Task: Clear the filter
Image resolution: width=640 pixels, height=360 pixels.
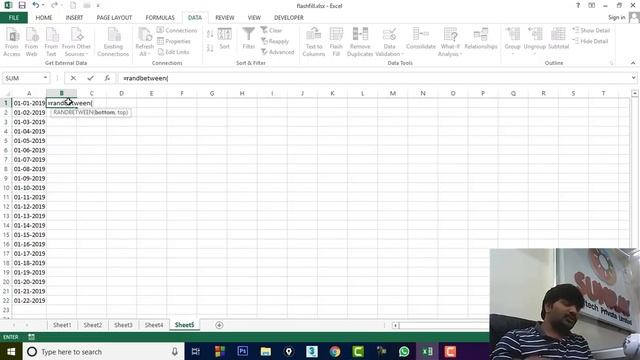Action: [x=271, y=30]
